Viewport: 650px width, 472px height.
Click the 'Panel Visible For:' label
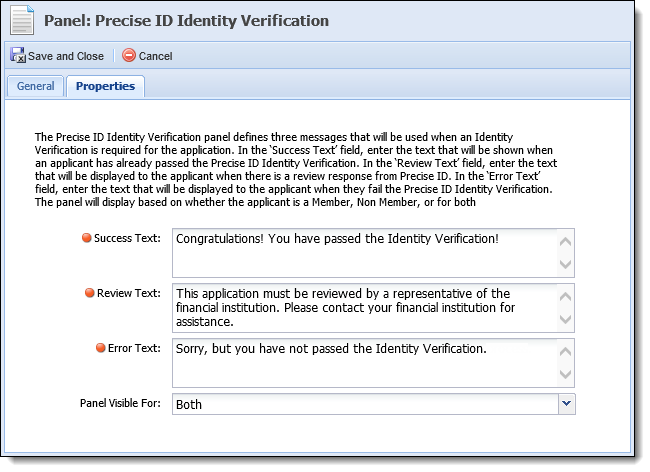tap(120, 403)
